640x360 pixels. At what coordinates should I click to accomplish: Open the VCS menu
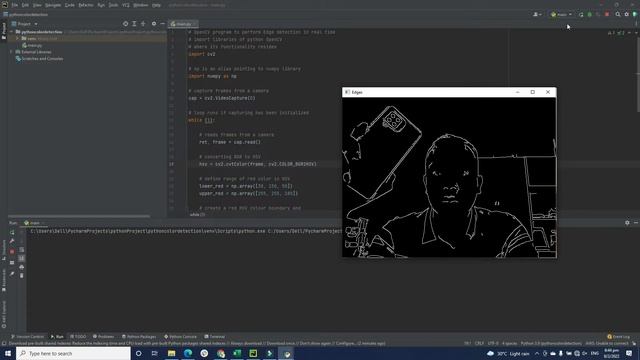126,5
